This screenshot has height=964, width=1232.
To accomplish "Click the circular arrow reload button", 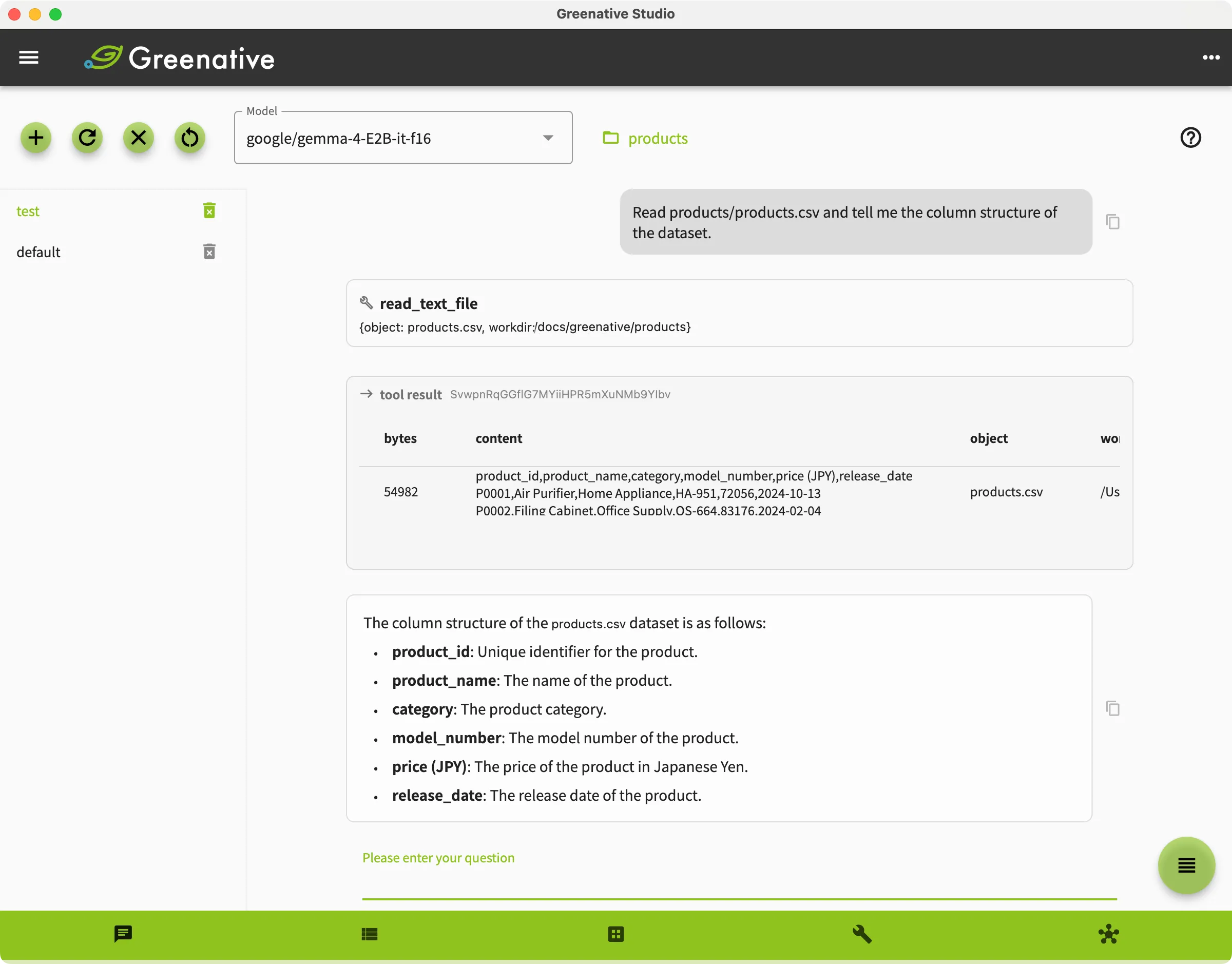I will coord(87,138).
